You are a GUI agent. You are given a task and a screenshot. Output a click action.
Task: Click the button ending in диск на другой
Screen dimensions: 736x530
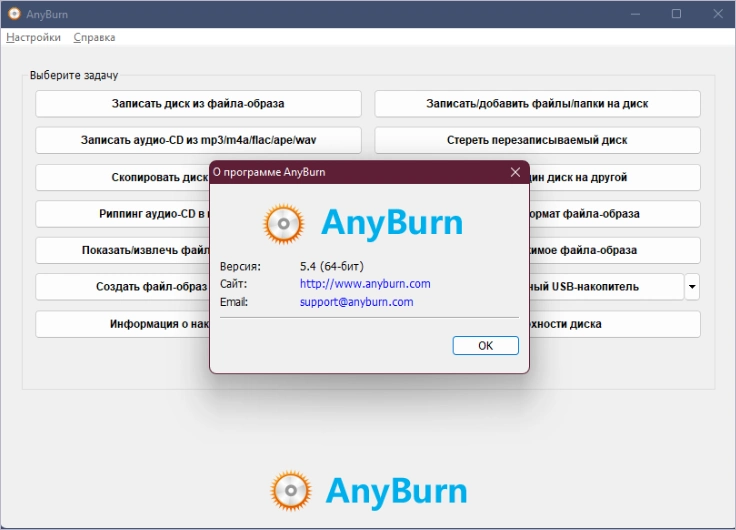point(615,177)
